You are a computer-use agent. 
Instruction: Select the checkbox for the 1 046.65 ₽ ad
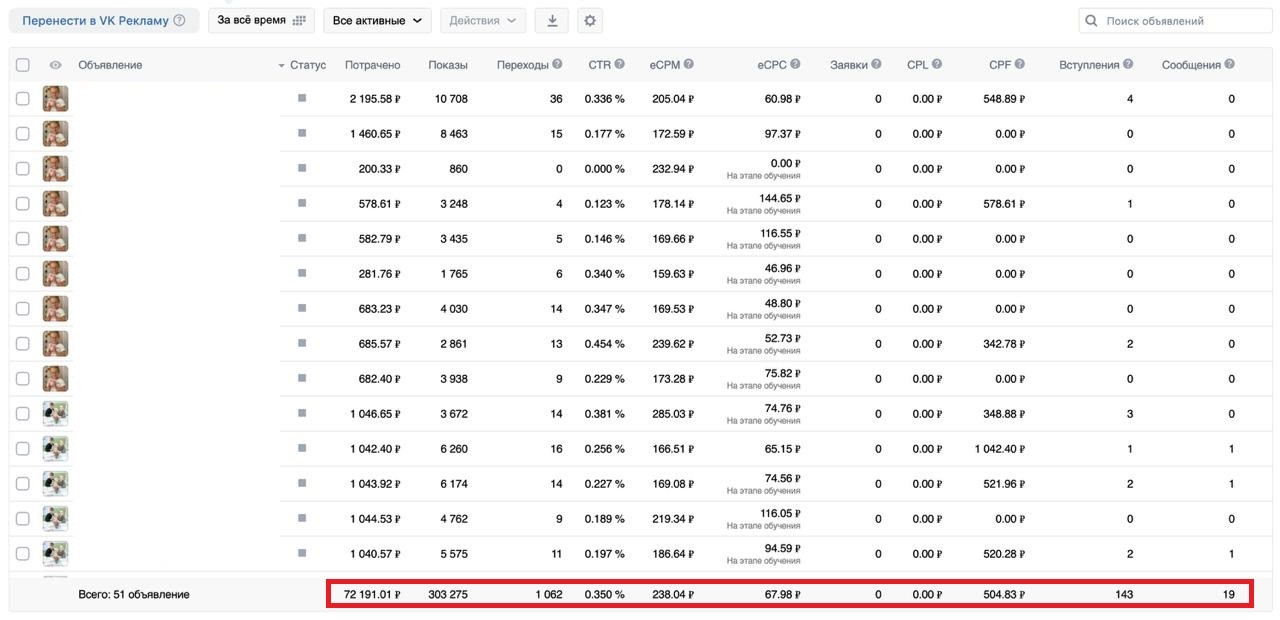click(22, 414)
